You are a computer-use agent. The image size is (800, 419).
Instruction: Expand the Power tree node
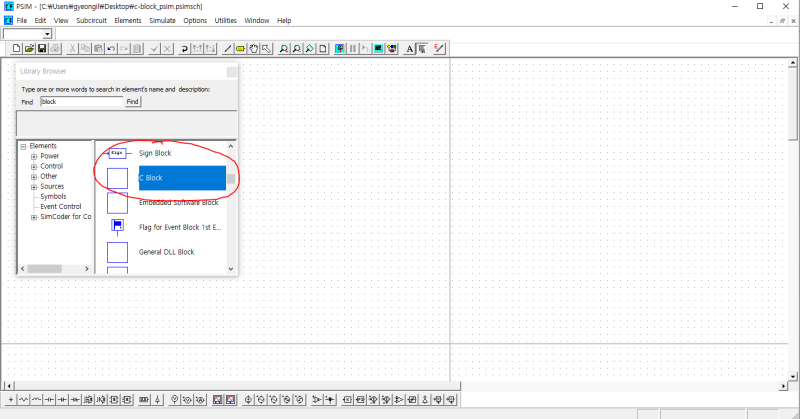point(34,157)
